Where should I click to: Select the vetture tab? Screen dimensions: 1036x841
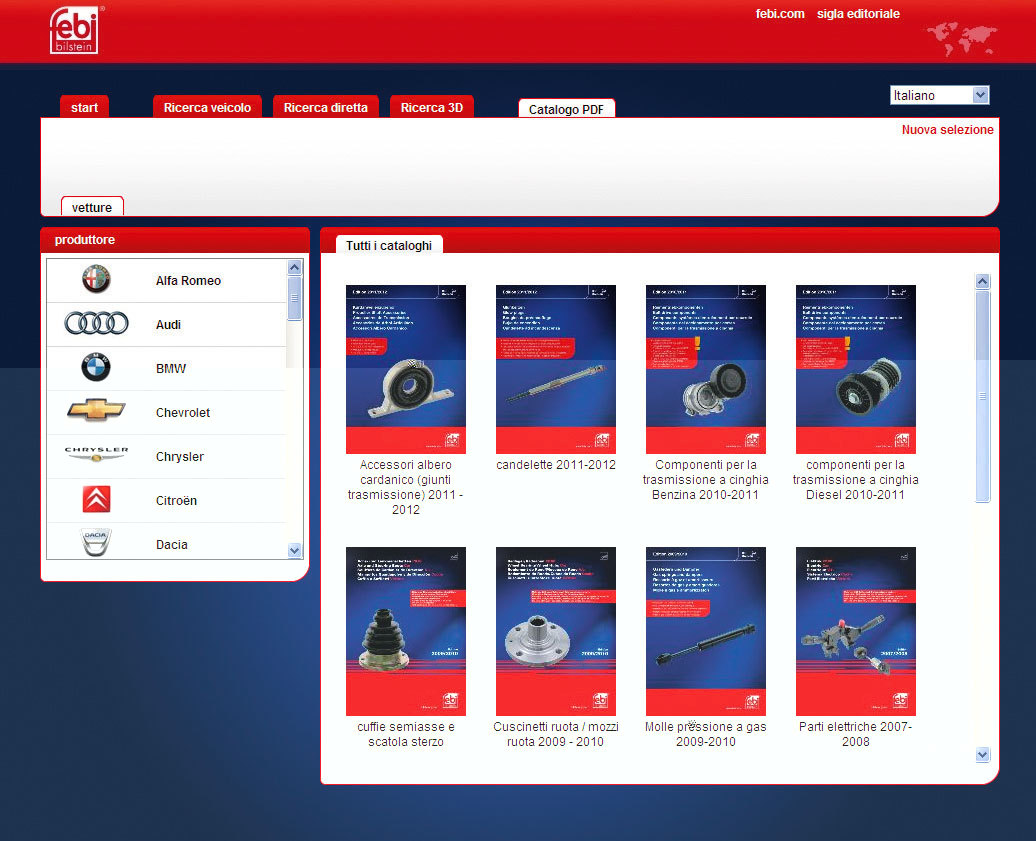[92, 207]
